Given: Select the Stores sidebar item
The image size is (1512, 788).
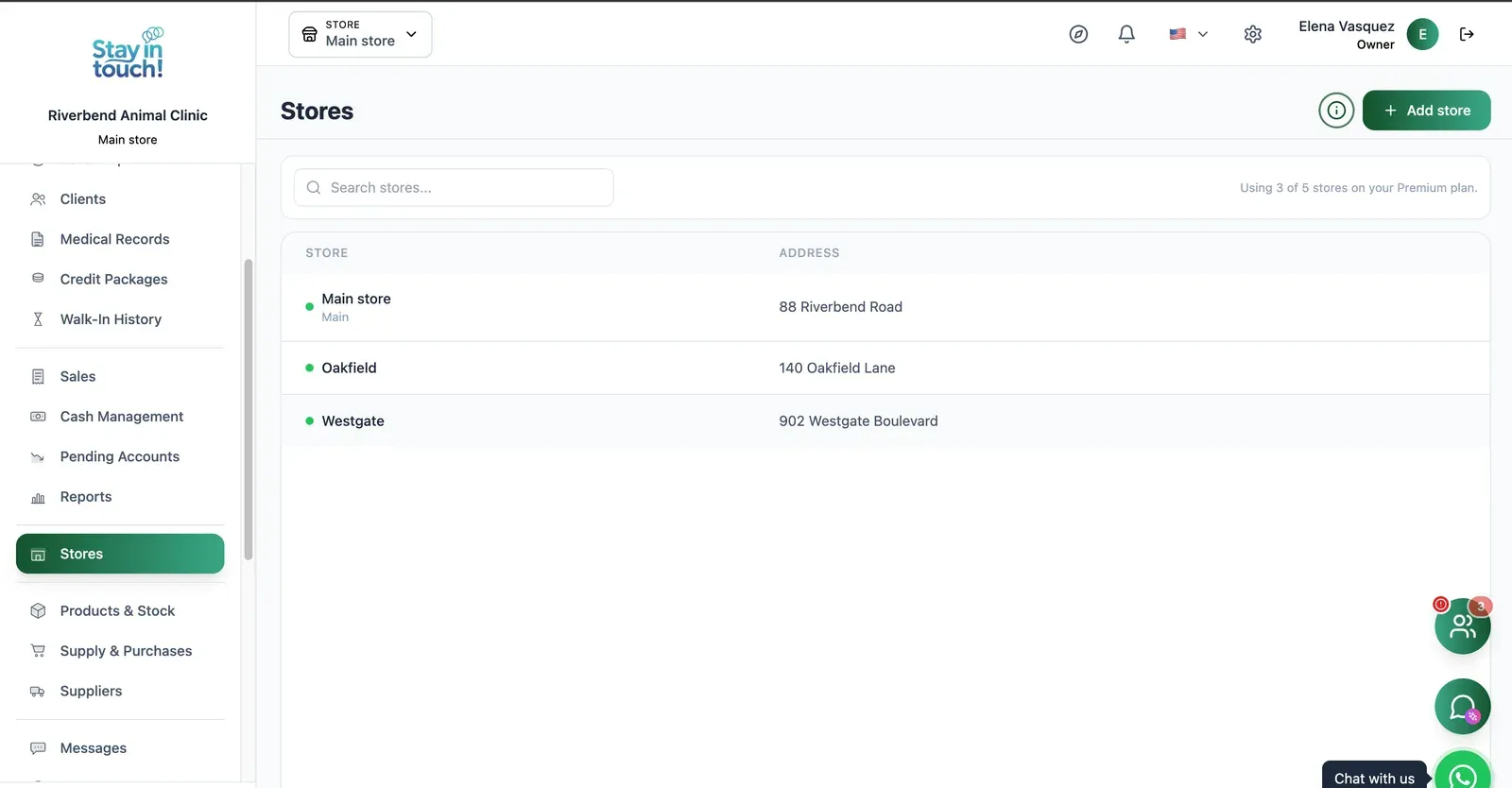Looking at the screenshot, I should [x=120, y=554].
